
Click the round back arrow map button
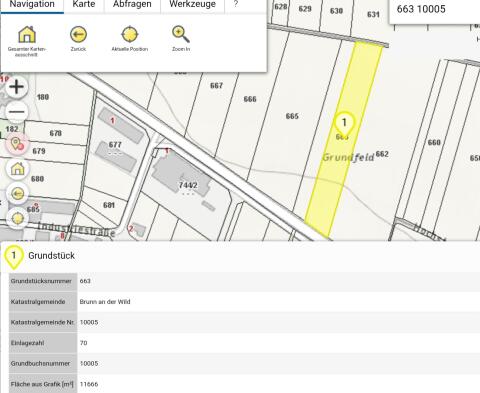(18, 193)
